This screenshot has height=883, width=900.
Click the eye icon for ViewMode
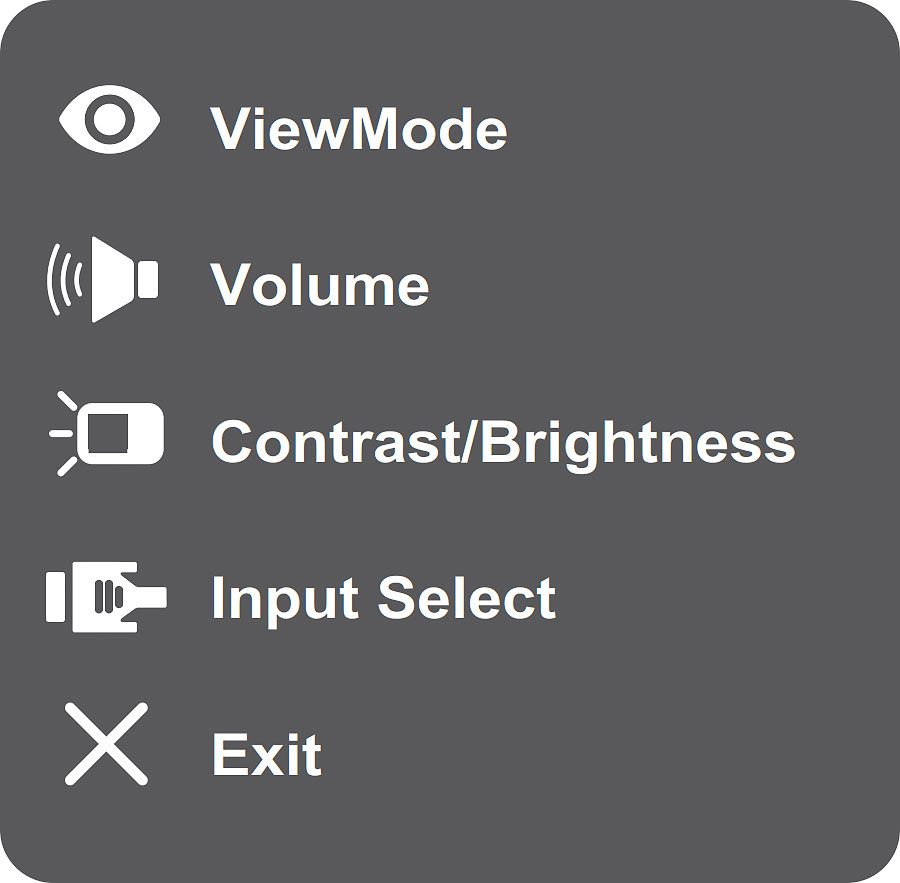(x=108, y=120)
